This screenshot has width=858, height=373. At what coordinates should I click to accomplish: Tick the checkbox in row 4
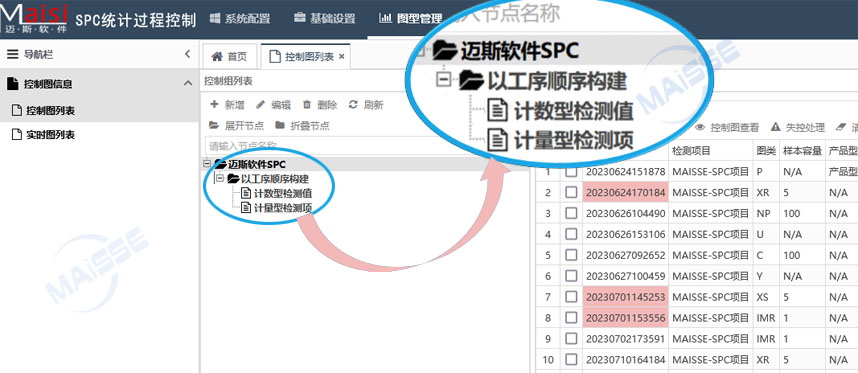click(571, 234)
